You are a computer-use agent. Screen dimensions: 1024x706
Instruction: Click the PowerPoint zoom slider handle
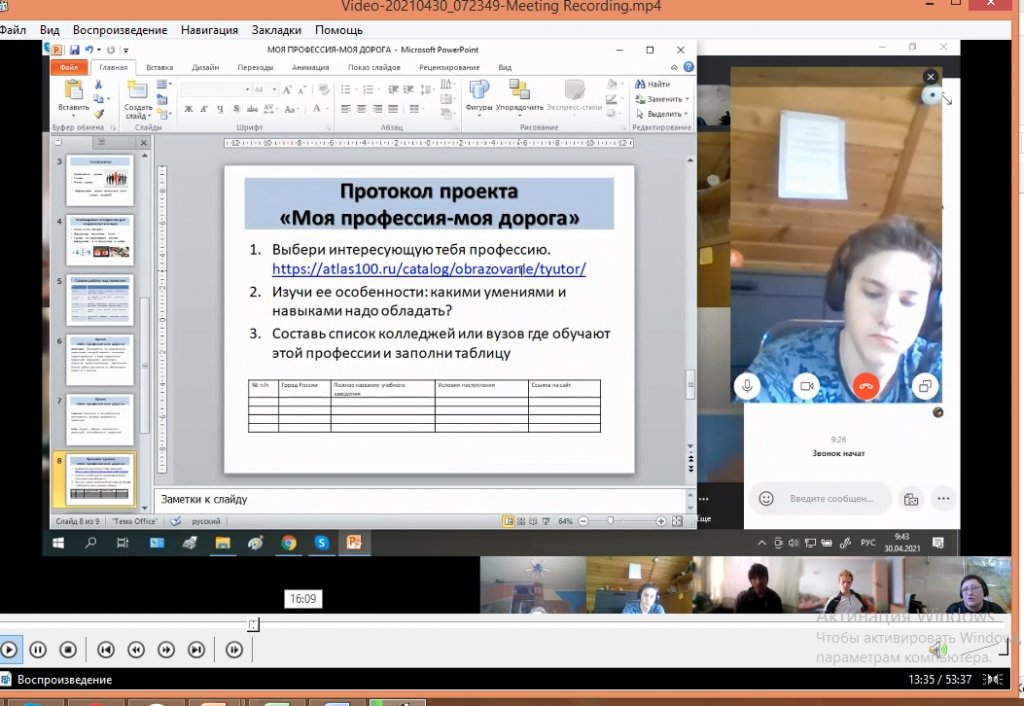pos(609,521)
